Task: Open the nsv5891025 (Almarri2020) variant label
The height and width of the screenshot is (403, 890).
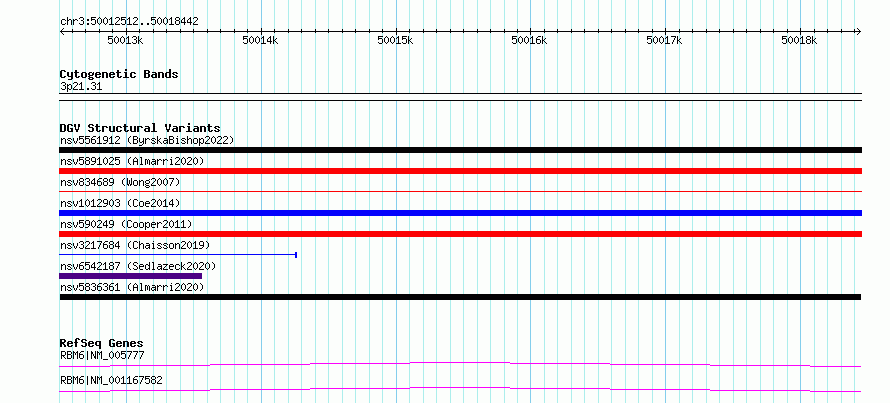Action: [x=132, y=161]
